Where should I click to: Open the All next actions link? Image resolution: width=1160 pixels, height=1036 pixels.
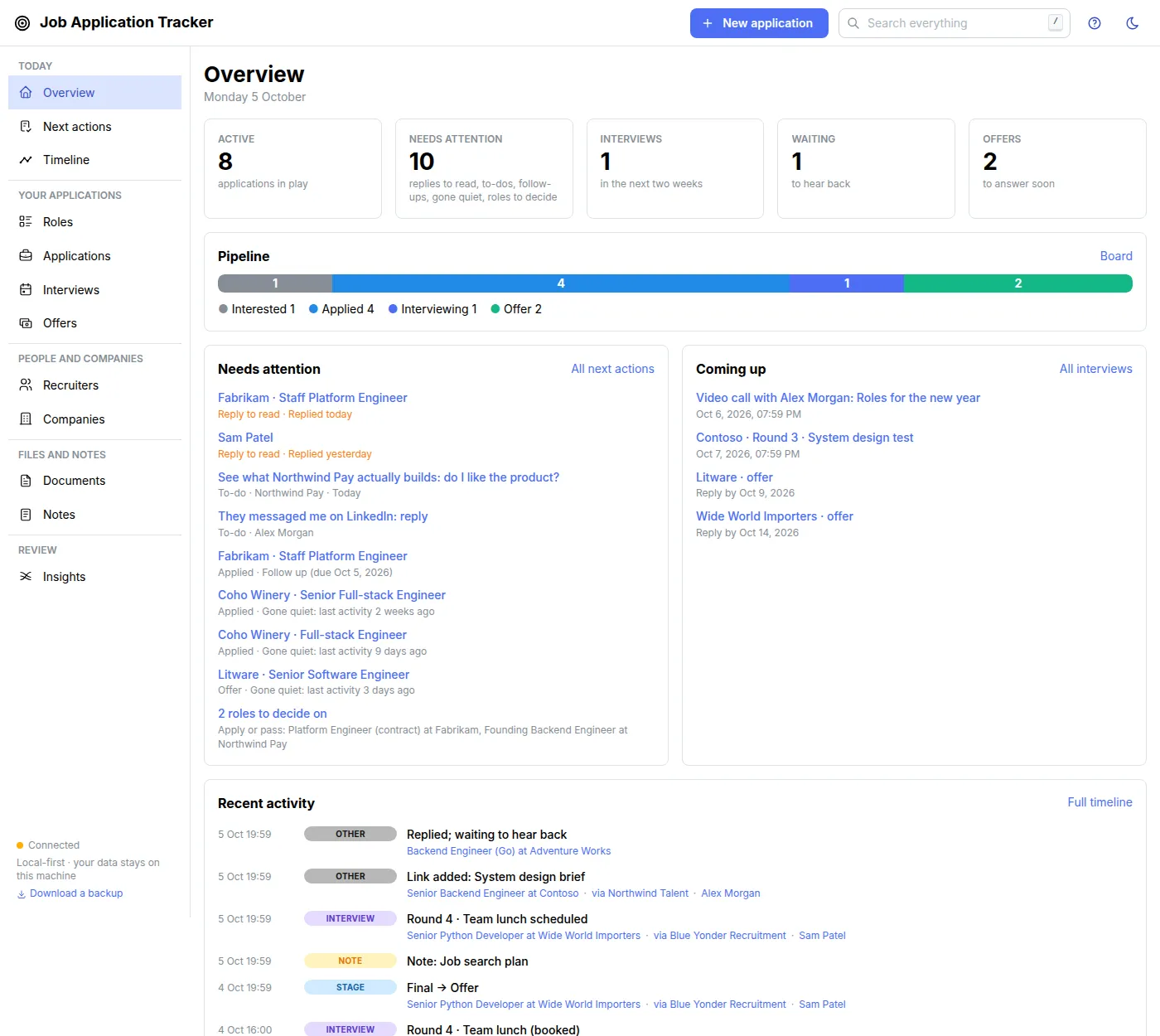point(612,369)
